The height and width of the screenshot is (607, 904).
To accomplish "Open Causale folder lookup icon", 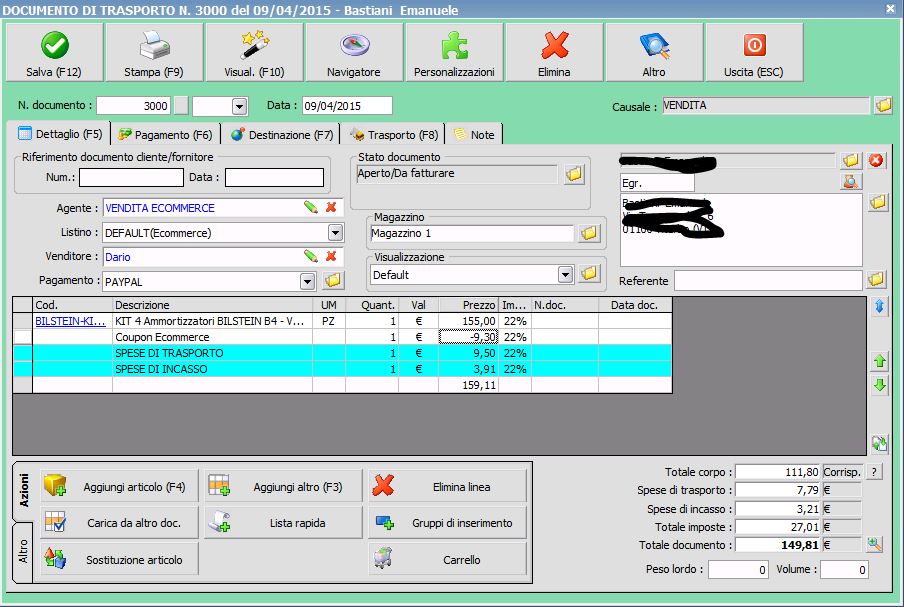I will point(883,106).
